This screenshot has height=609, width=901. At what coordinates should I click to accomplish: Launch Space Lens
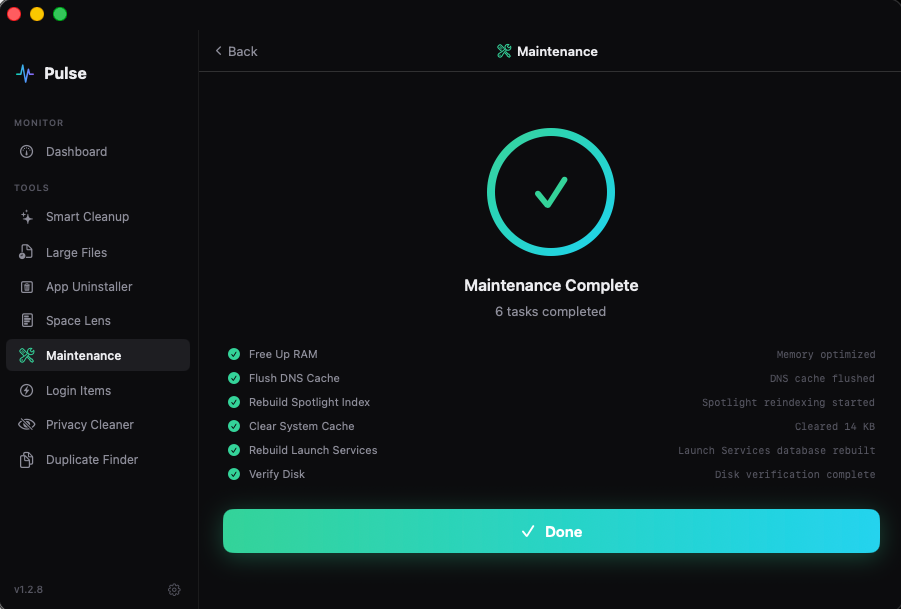78,321
